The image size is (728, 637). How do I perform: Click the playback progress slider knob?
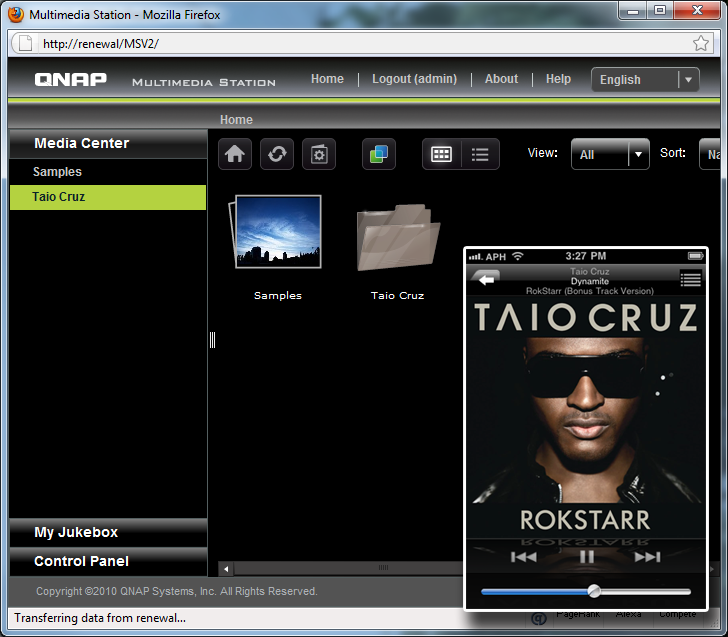click(x=594, y=591)
